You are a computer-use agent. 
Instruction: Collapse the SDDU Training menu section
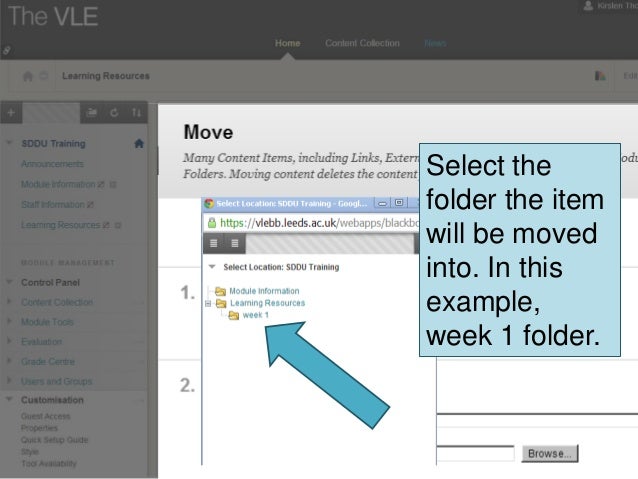pos(9,143)
